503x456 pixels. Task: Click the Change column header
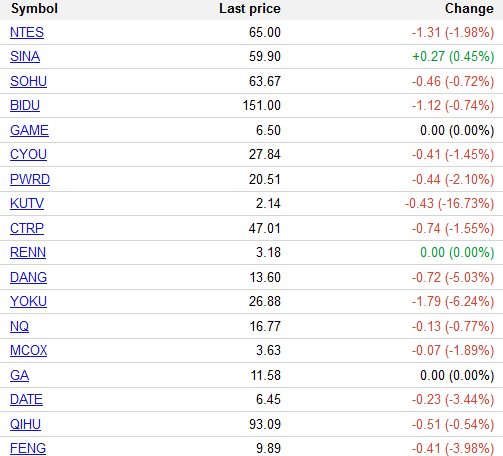tap(469, 9)
